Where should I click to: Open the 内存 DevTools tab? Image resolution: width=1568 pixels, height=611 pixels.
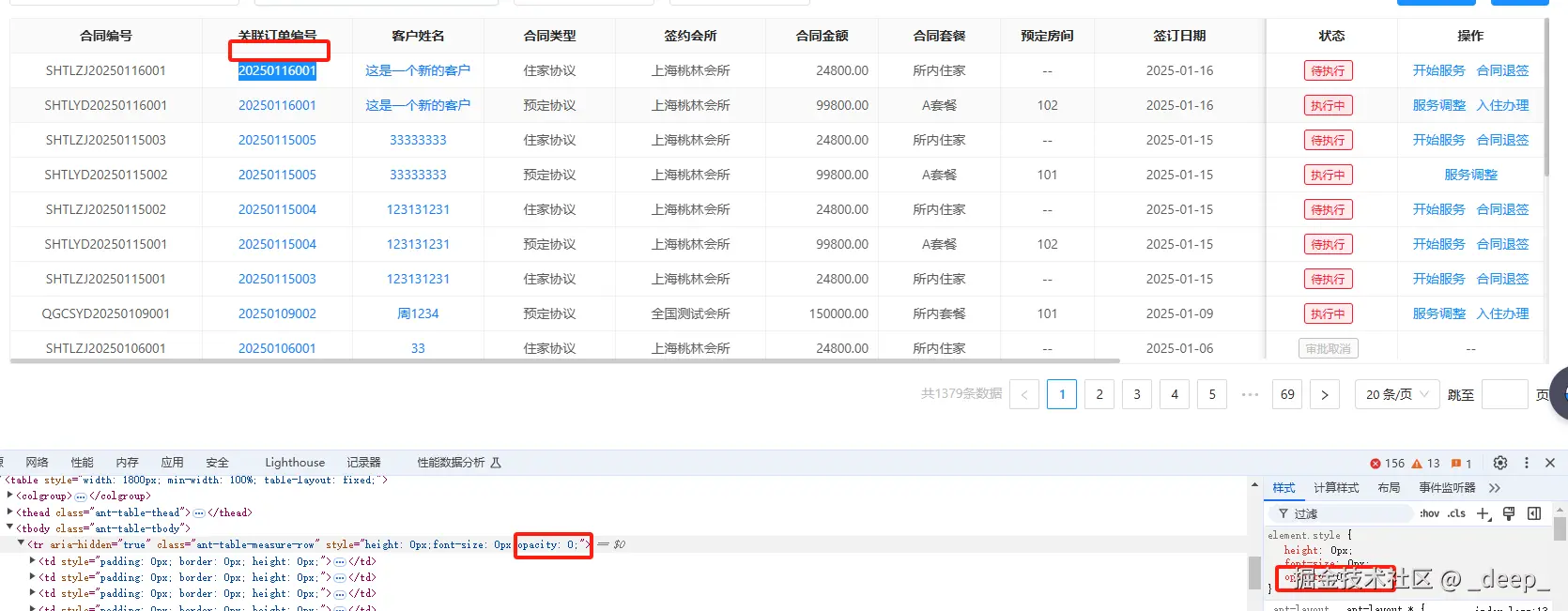[x=127, y=463]
